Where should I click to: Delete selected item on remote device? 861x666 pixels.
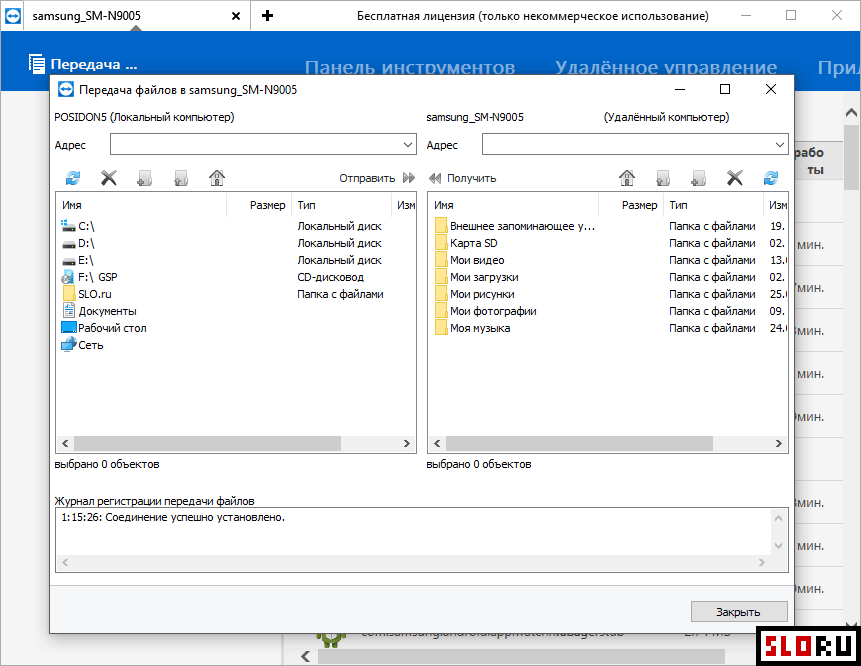coord(735,178)
